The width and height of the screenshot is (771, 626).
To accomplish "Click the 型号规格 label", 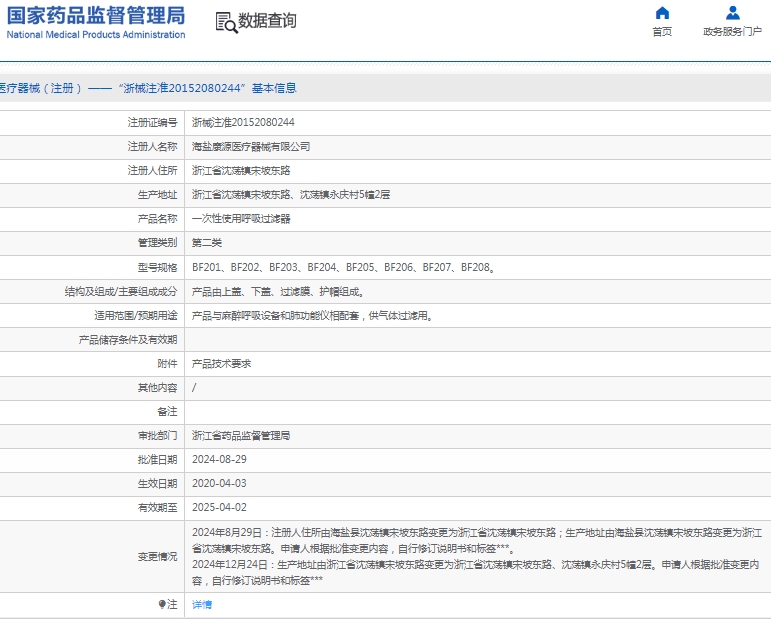I will point(157,268).
